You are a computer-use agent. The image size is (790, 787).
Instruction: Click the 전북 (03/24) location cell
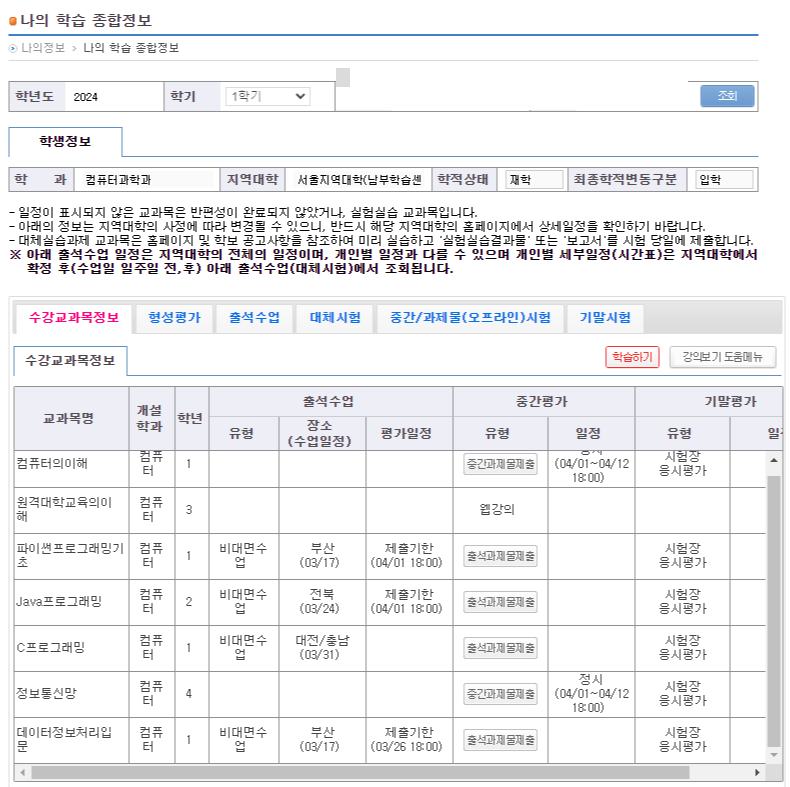coord(322,602)
